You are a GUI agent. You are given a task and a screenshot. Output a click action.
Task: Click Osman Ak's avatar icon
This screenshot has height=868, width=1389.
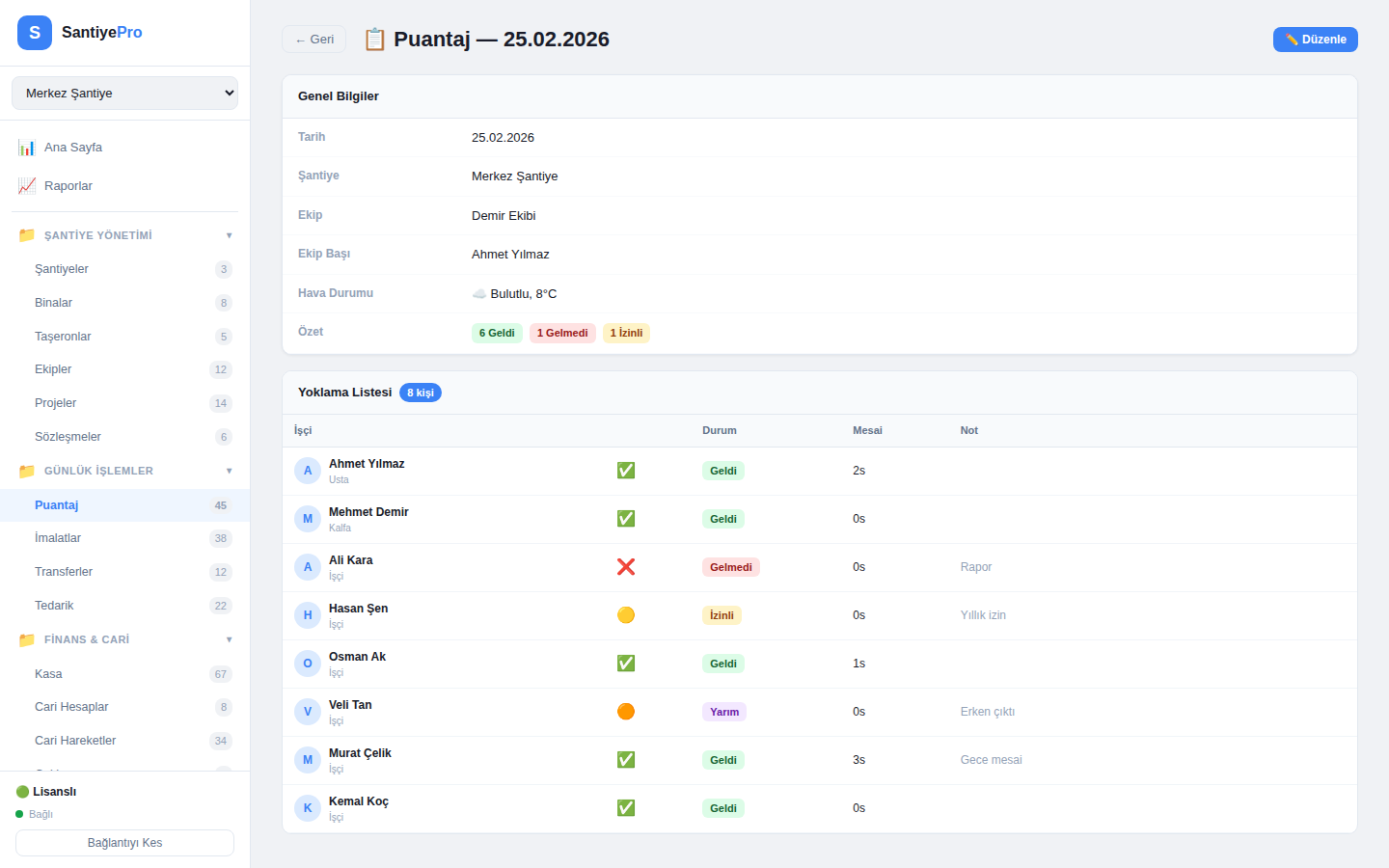click(x=308, y=664)
